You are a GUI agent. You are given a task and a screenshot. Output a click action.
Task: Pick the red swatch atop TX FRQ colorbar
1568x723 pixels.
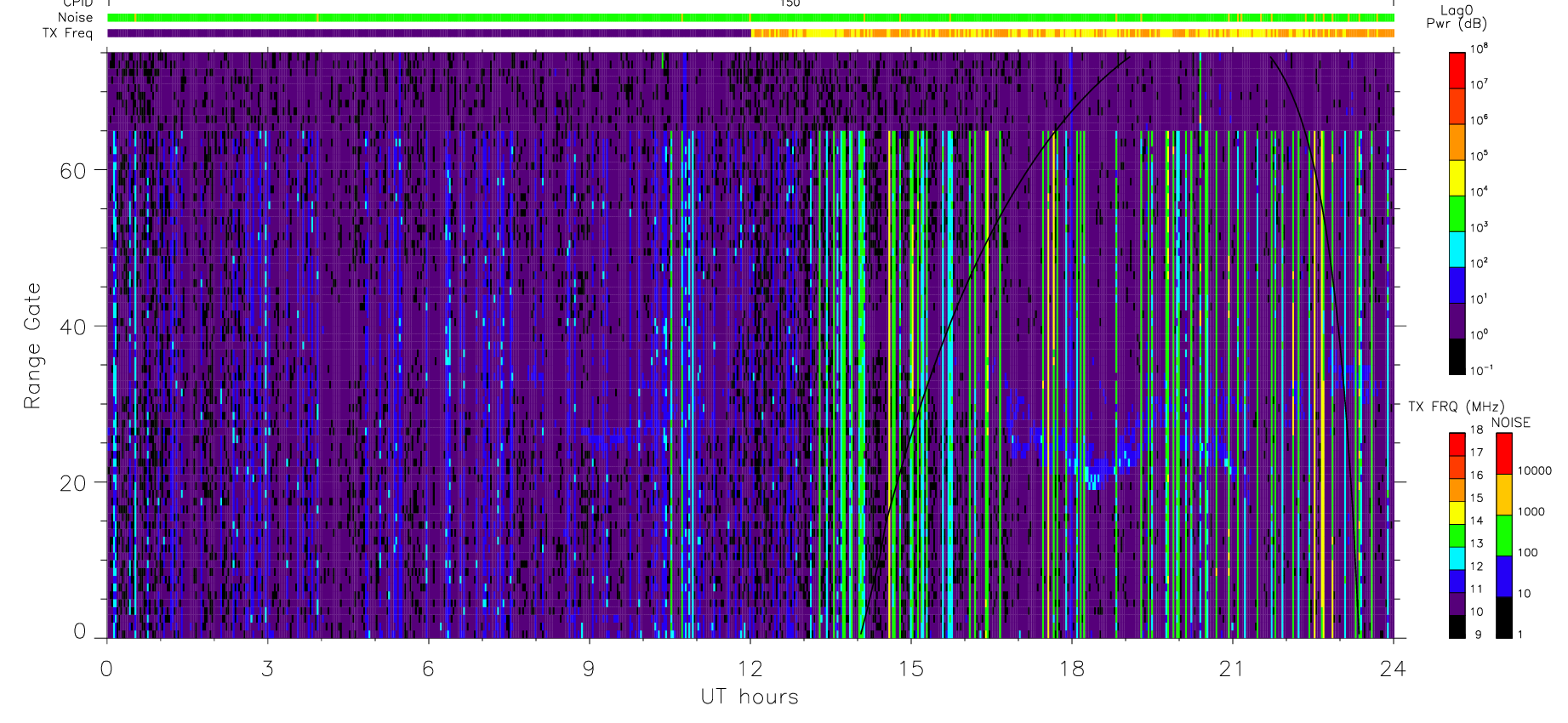pos(1457,445)
